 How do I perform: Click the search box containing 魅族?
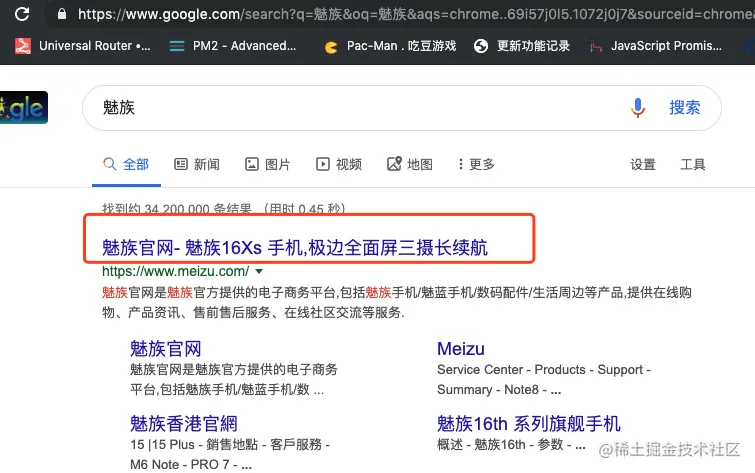[350, 108]
